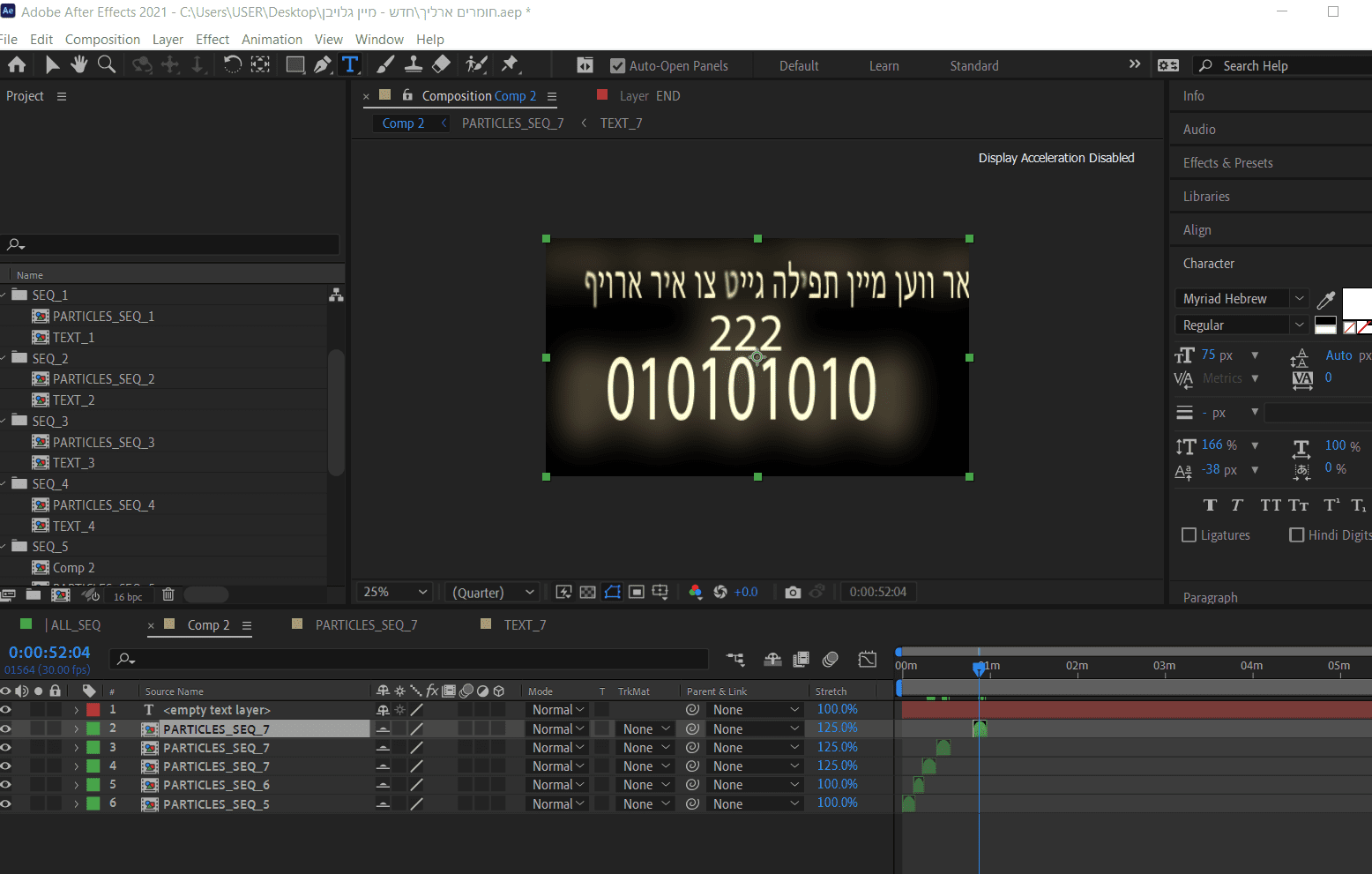Open blending mode dropdown for empty text layer
1372x874 pixels.
pyautogui.click(x=558, y=710)
